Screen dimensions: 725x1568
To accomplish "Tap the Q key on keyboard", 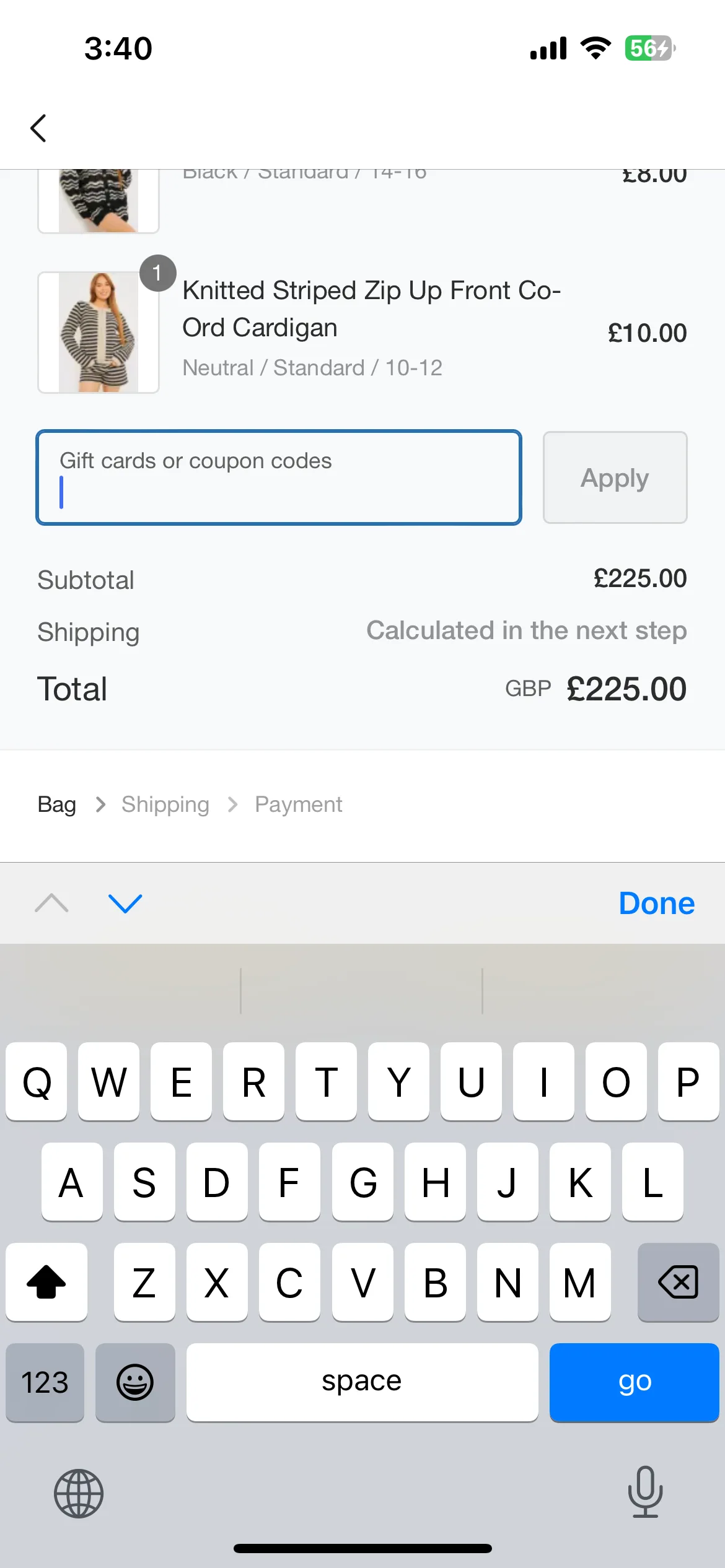I will [37, 1081].
